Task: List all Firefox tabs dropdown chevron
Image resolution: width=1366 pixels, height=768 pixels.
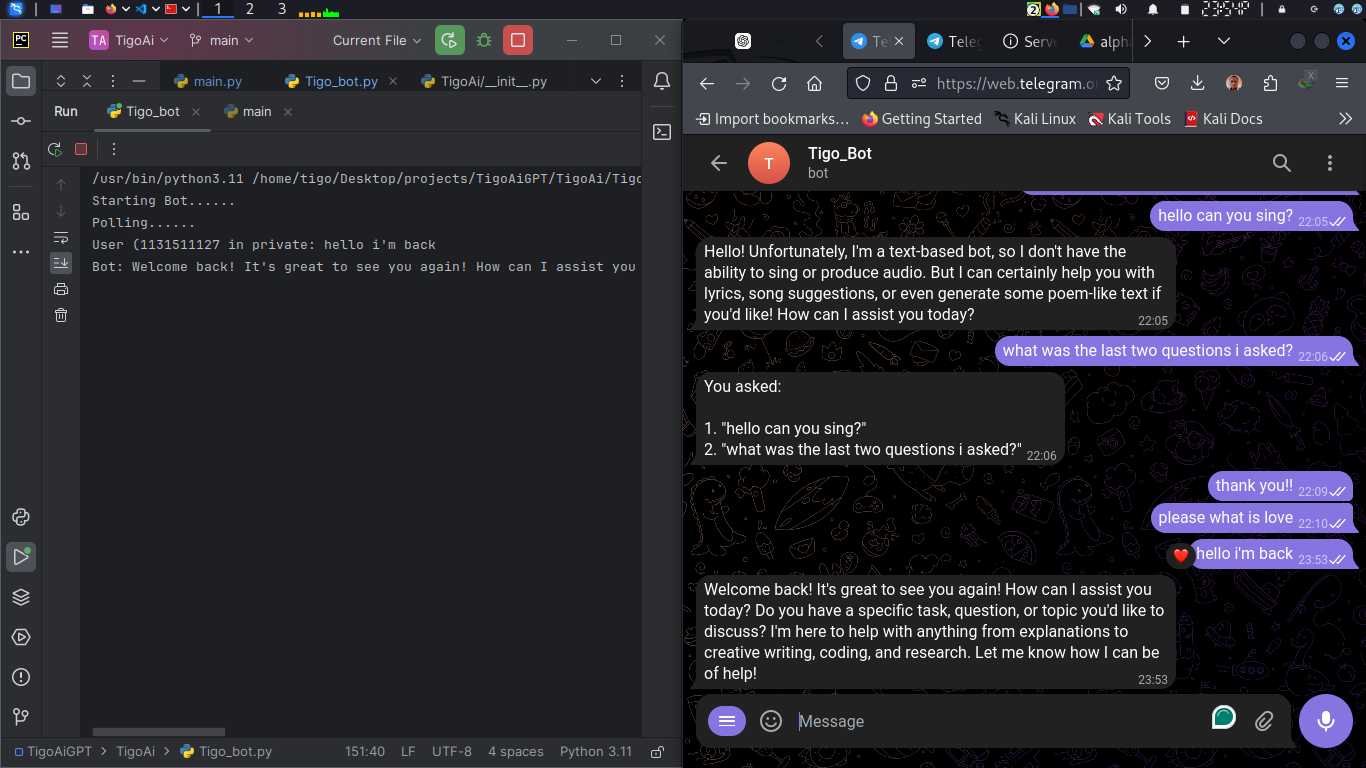Action: pos(1224,41)
